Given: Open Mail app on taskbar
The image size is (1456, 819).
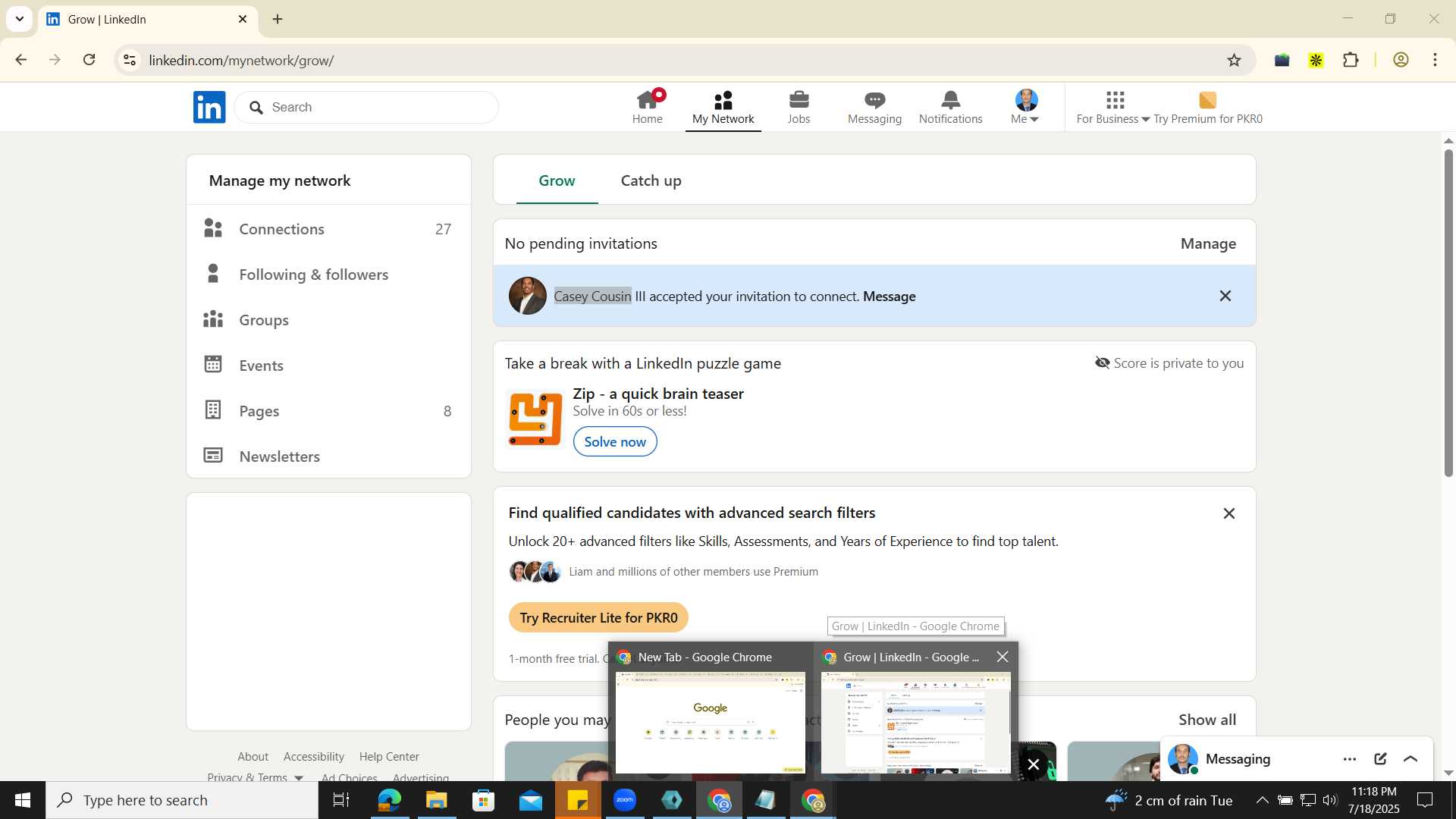Looking at the screenshot, I should click(531, 800).
